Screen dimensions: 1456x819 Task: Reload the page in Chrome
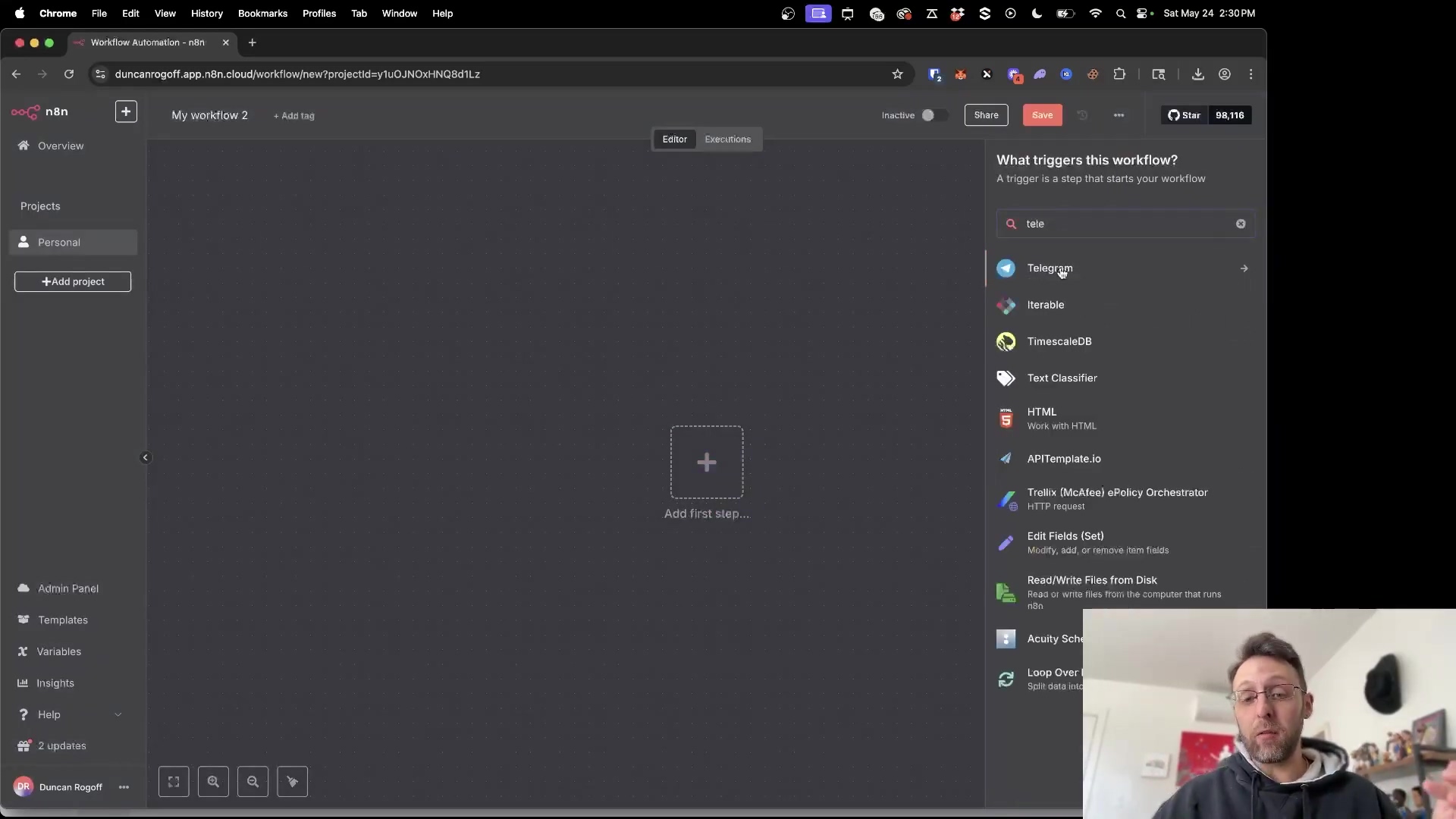point(69,74)
